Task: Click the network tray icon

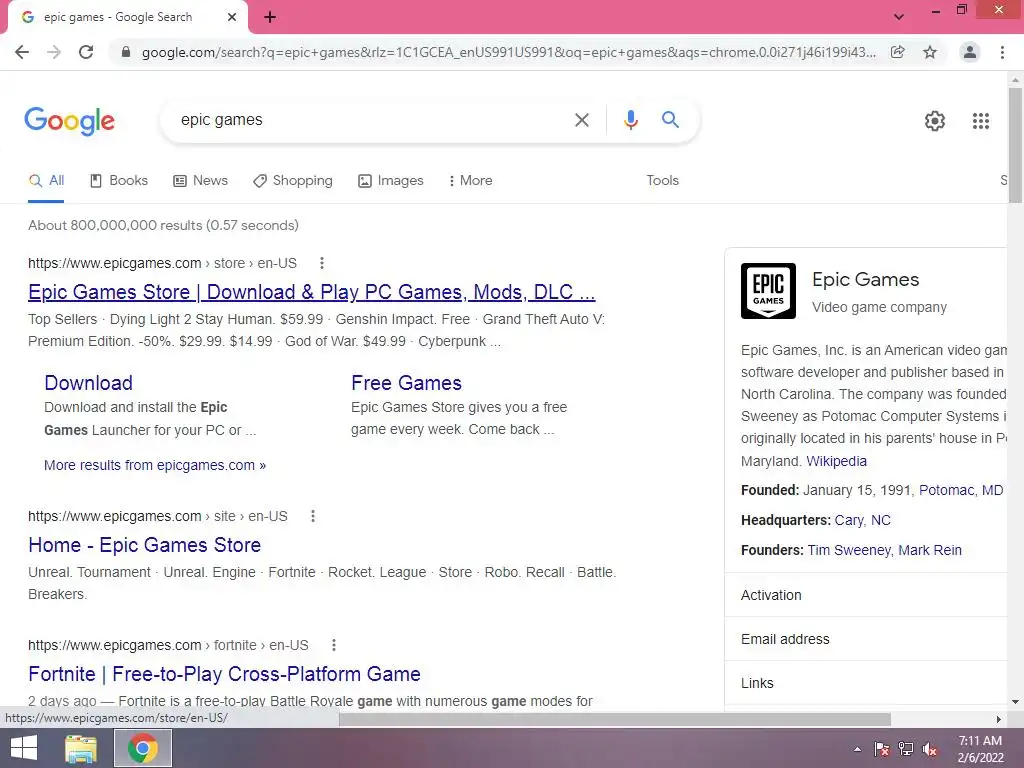Action: [x=906, y=749]
